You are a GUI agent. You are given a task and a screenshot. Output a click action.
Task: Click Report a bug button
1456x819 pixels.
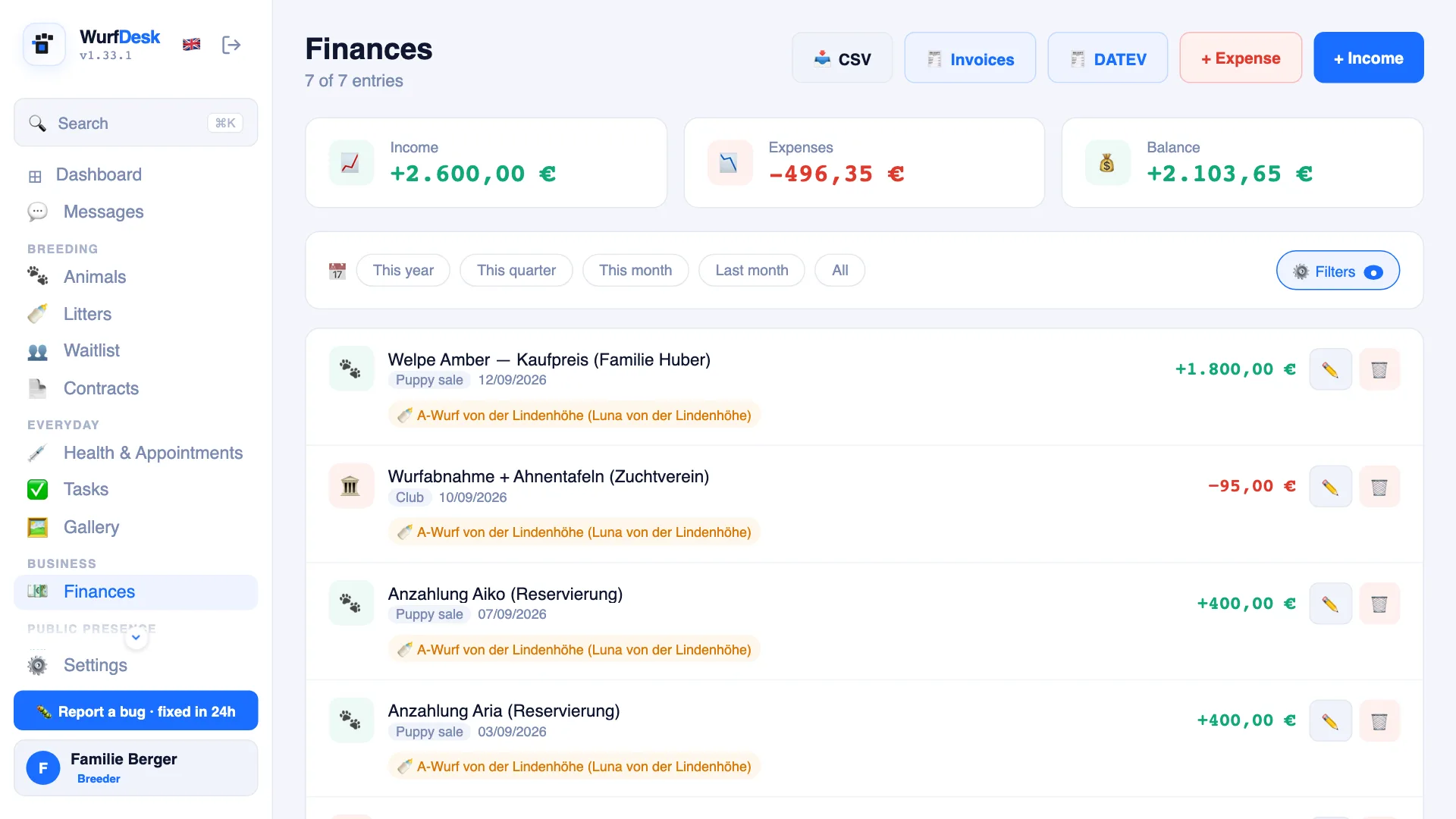pos(136,711)
